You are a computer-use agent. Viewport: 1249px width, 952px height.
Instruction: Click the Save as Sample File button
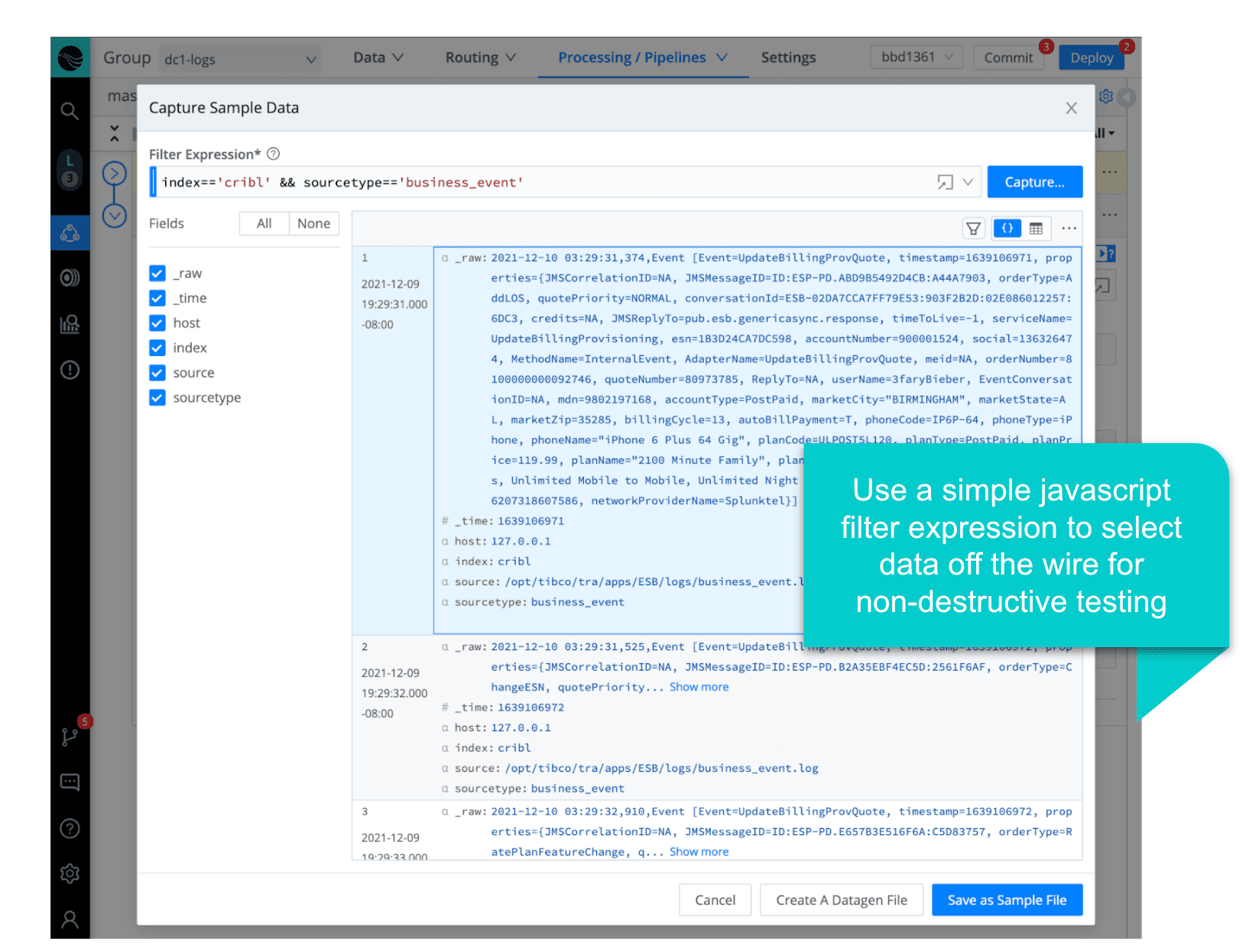click(x=1006, y=900)
